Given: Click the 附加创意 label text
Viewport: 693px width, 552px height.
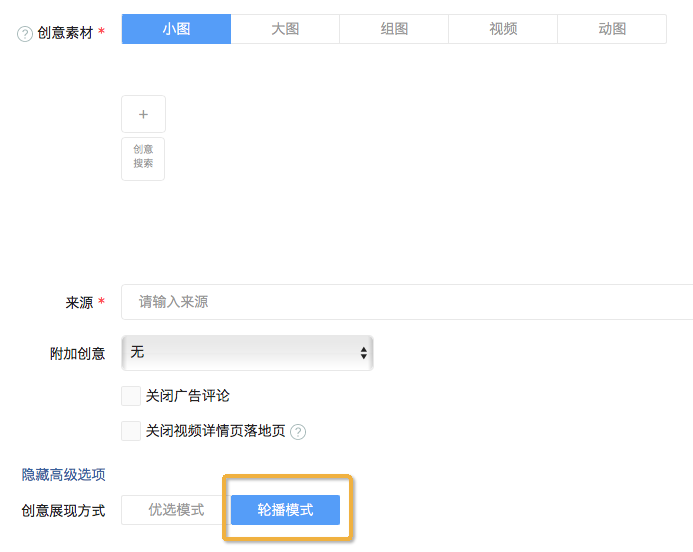Looking at the screenshot, I should [78, 353].
